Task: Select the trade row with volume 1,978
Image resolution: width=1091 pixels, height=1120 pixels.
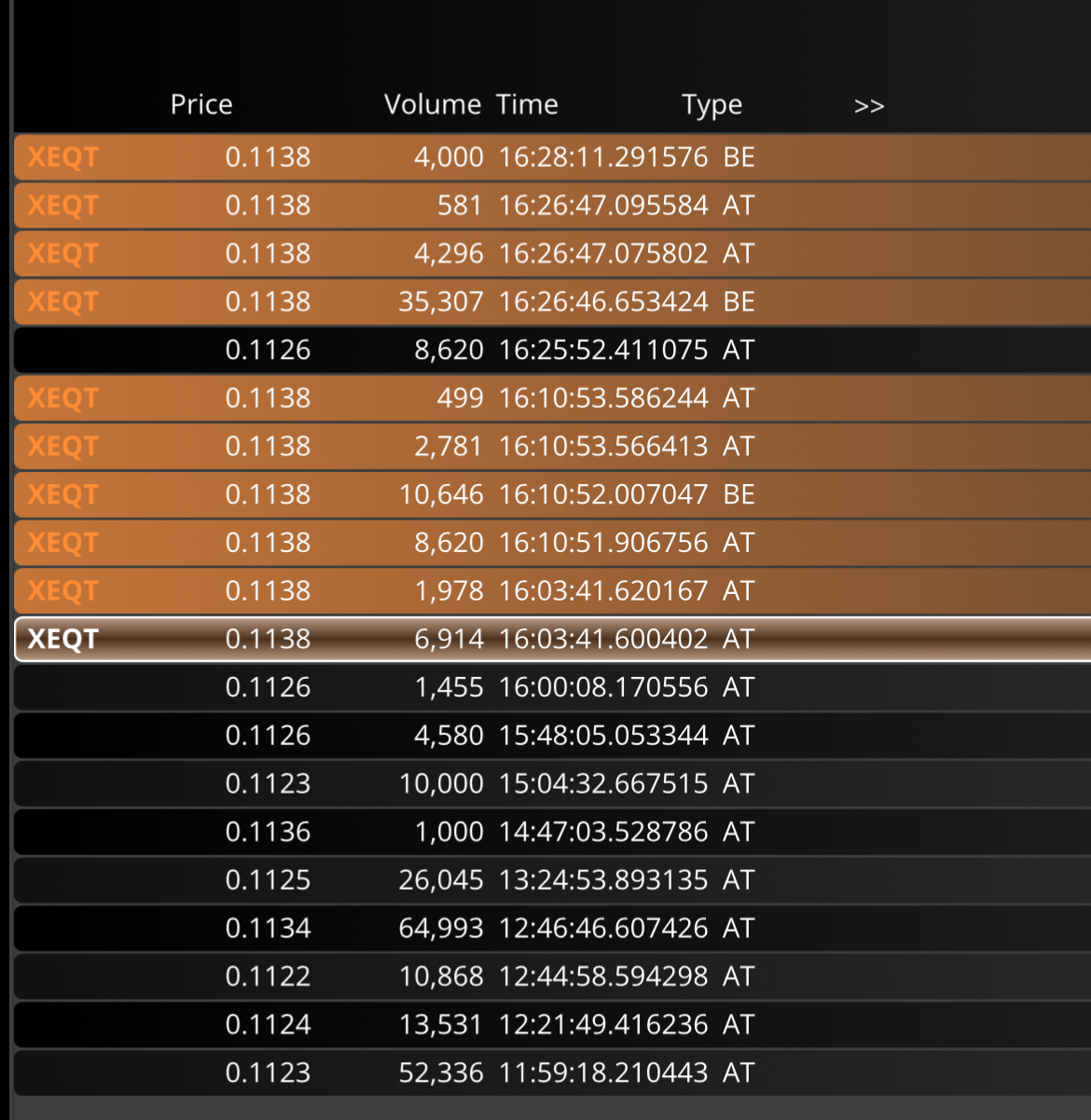Action: [x=552, y=590]
